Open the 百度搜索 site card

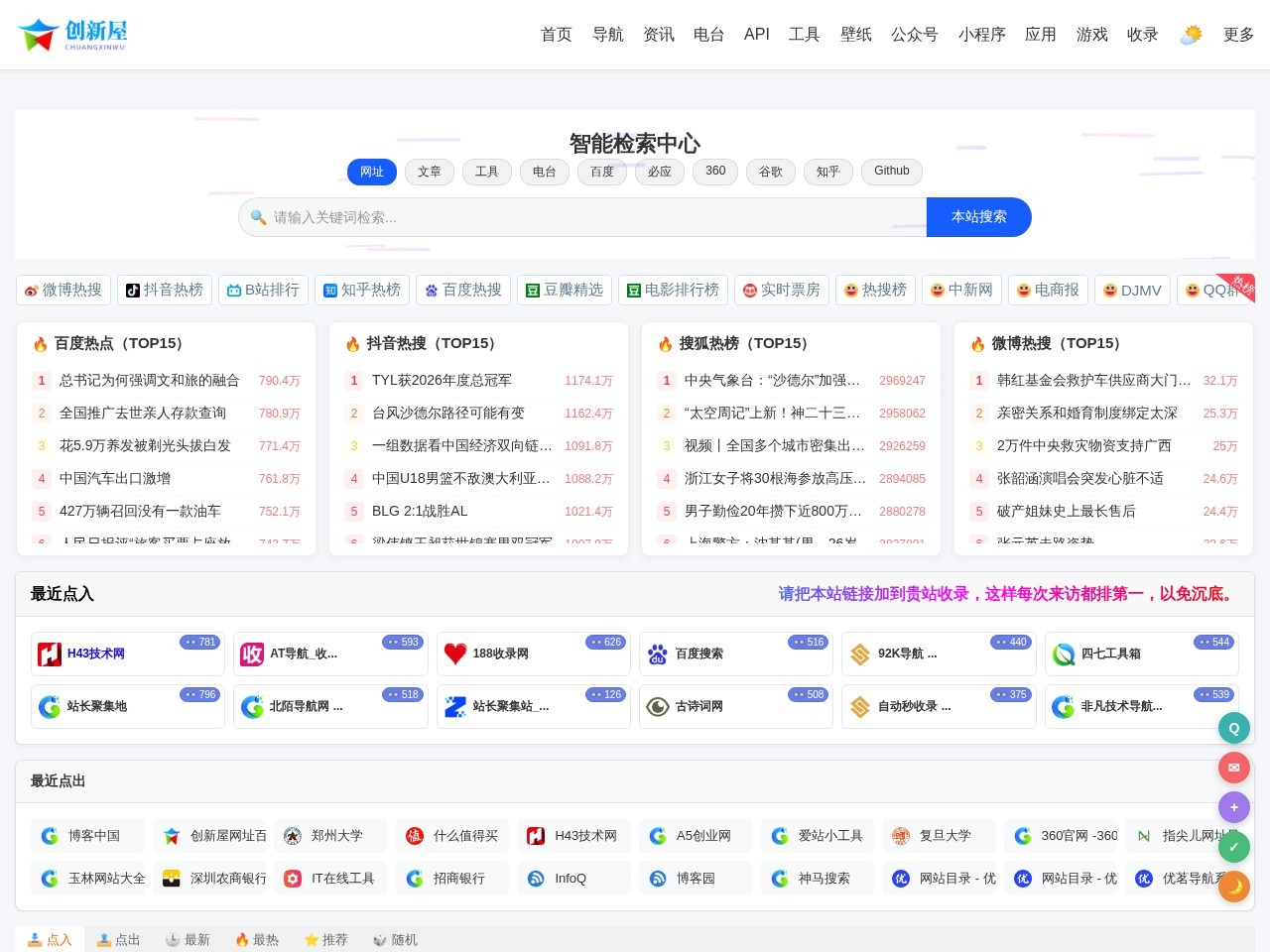[x=736, y=654]
